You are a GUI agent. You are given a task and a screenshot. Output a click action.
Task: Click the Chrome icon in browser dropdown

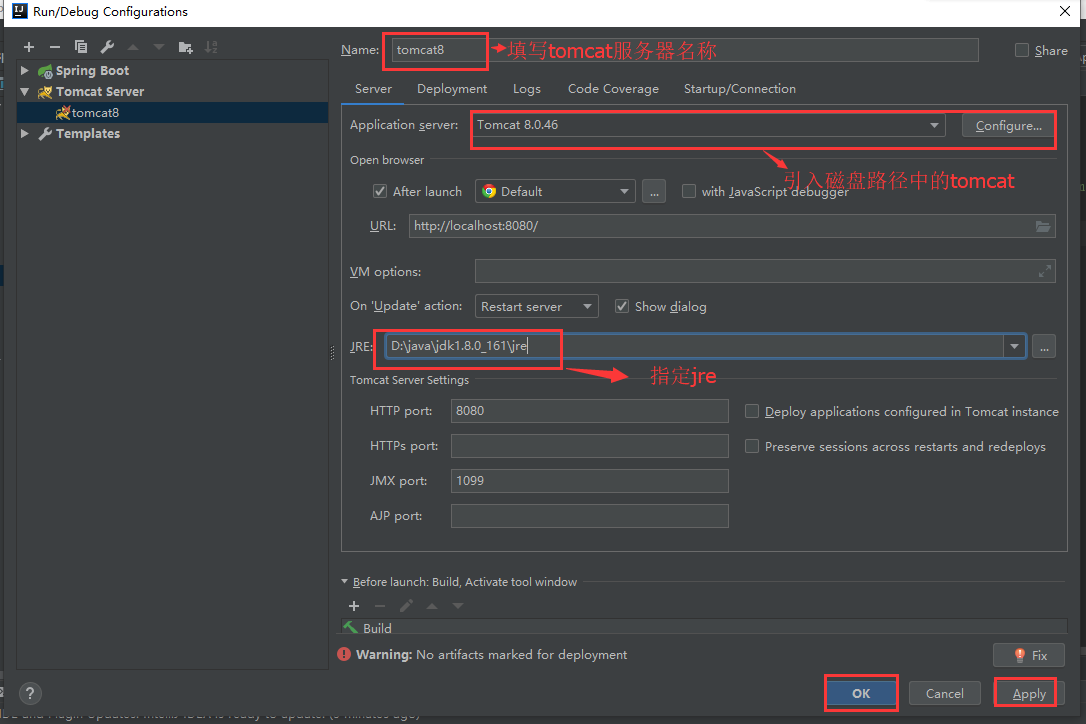point(489,191)
